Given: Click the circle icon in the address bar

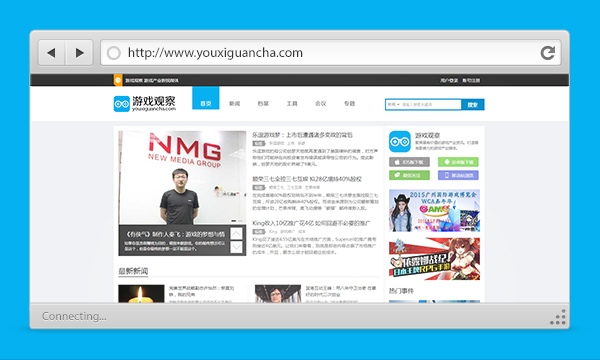Looking at the screenshot, I should click(114, 53).
